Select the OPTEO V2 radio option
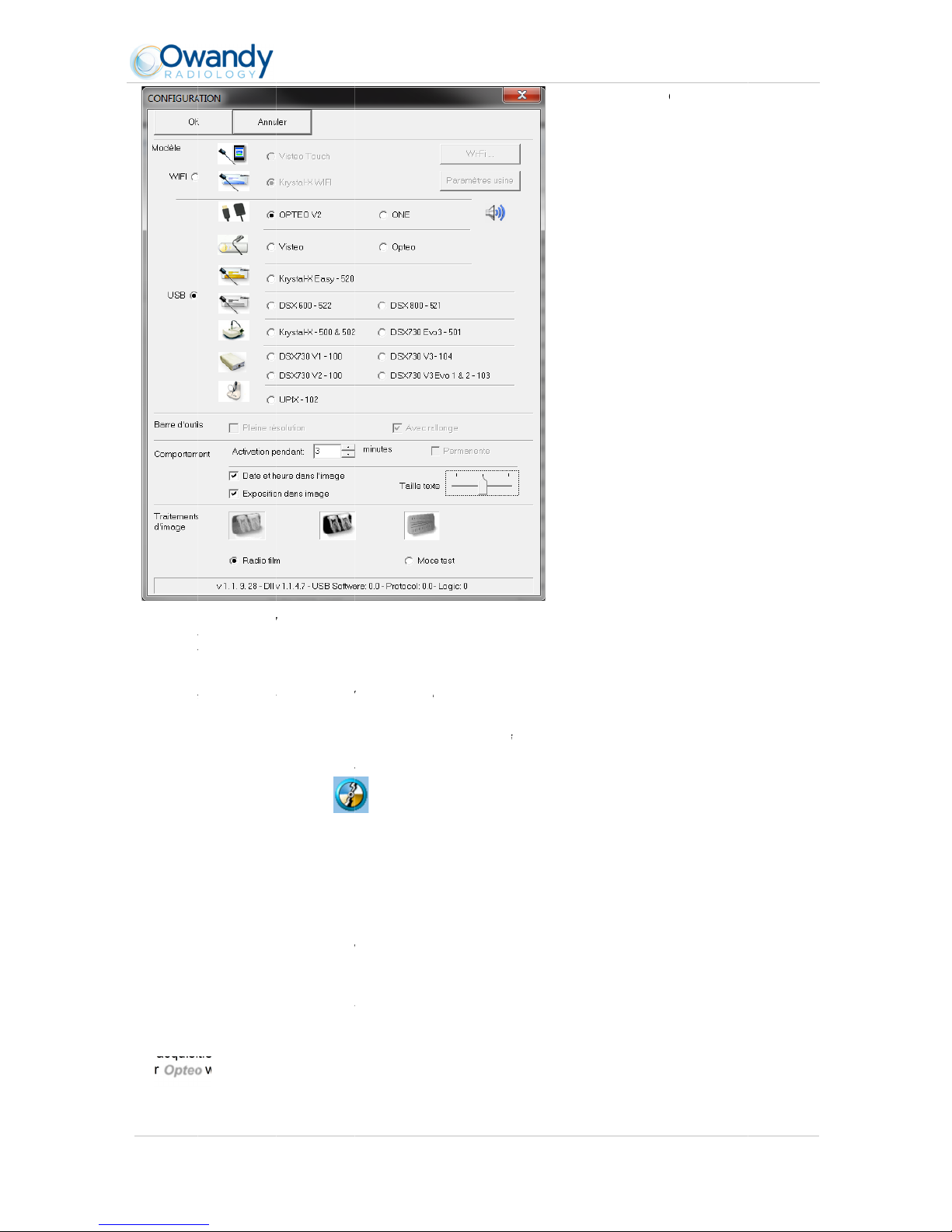 coord(294,215)
